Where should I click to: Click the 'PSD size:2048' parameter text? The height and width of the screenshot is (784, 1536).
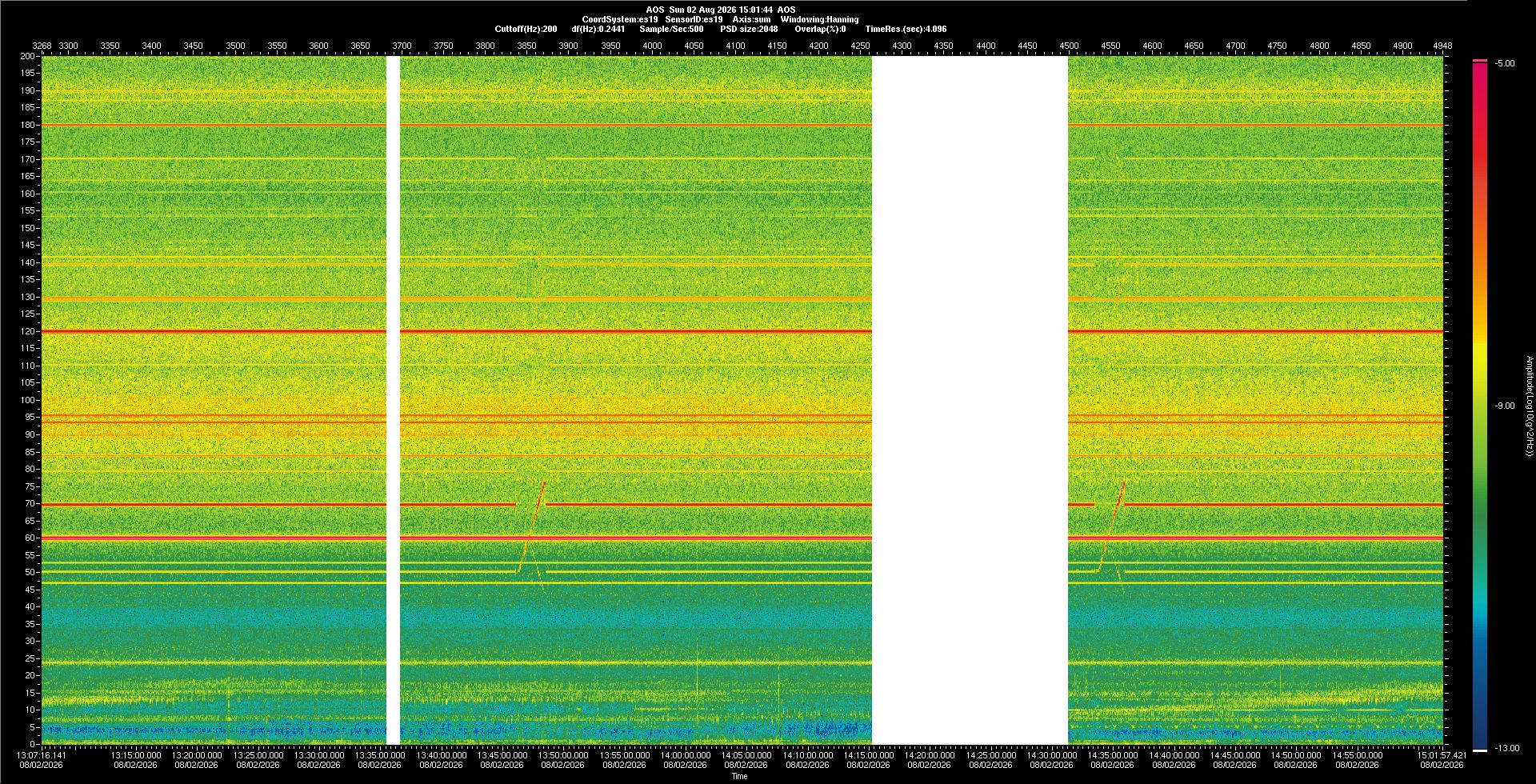749,29
